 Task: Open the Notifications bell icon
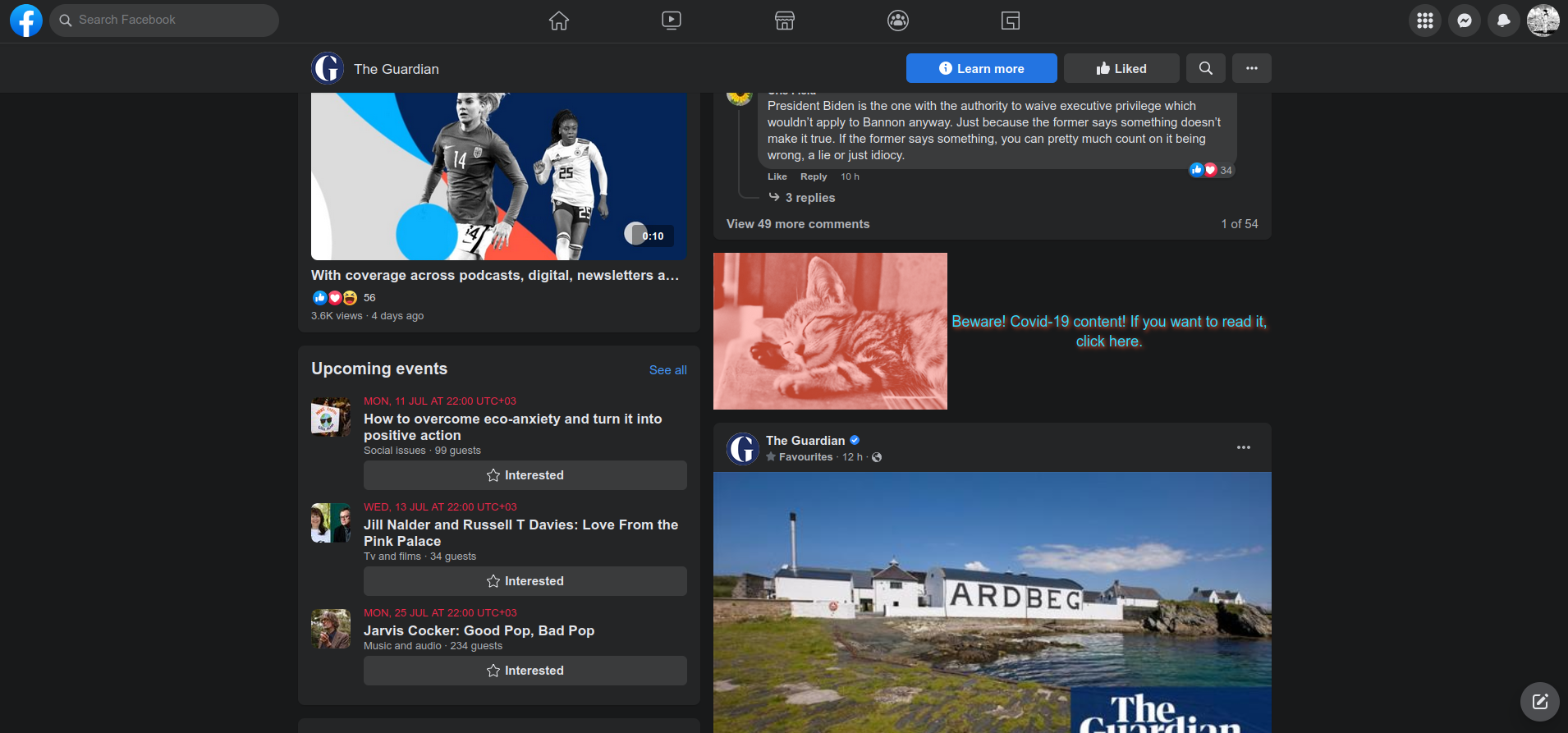tap(1504, 21)
